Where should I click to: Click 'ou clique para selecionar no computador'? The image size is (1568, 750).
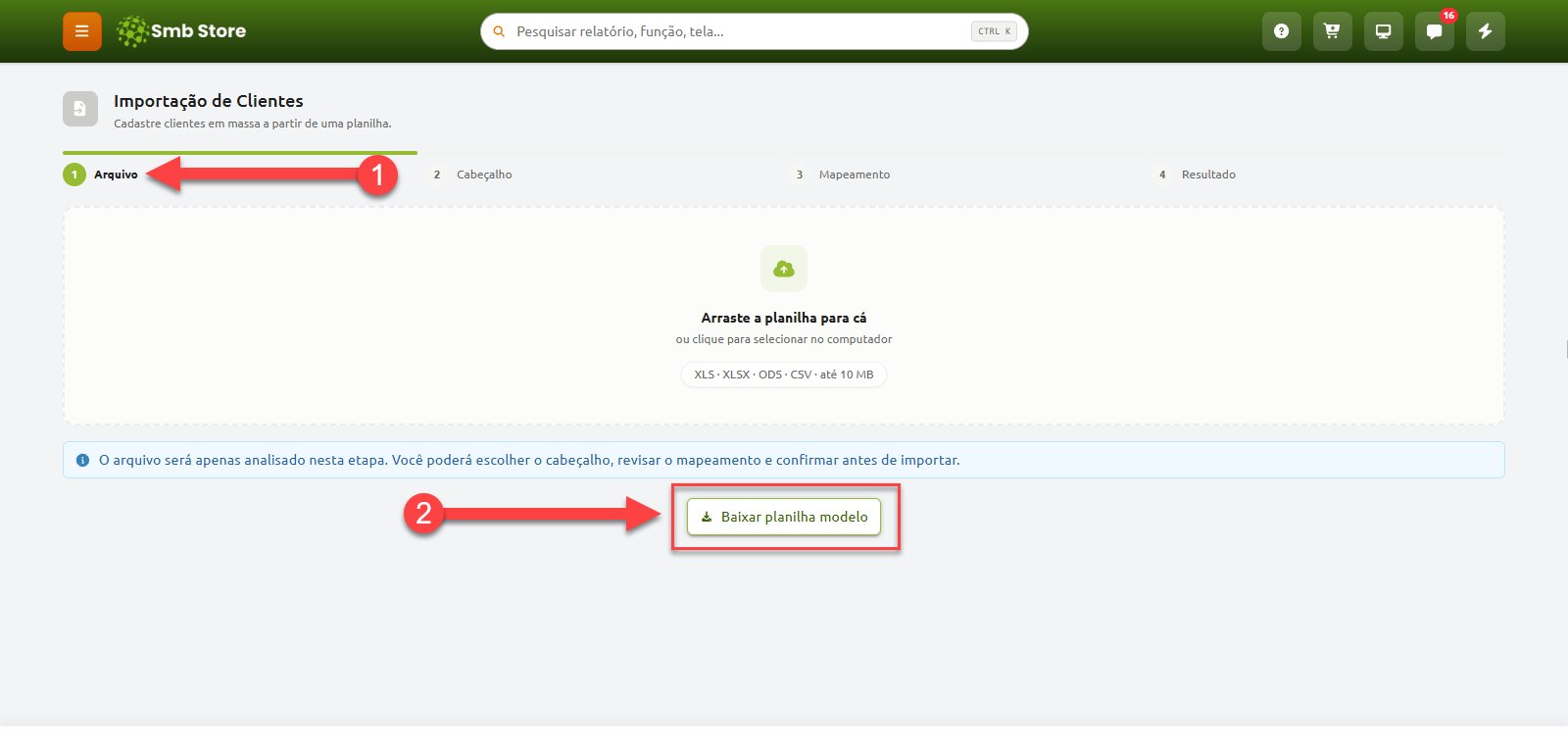(784, 339)
